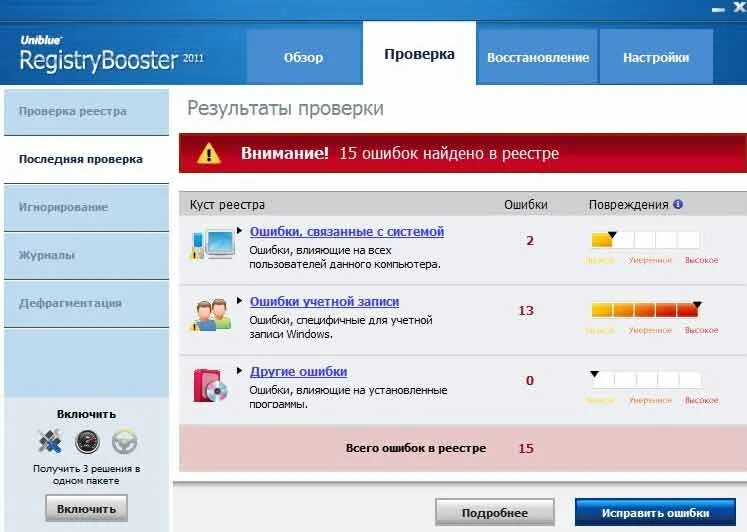The width and height of the screenshot is (747, 532).
Task: Open the Обзор tab
Action: 303,57
